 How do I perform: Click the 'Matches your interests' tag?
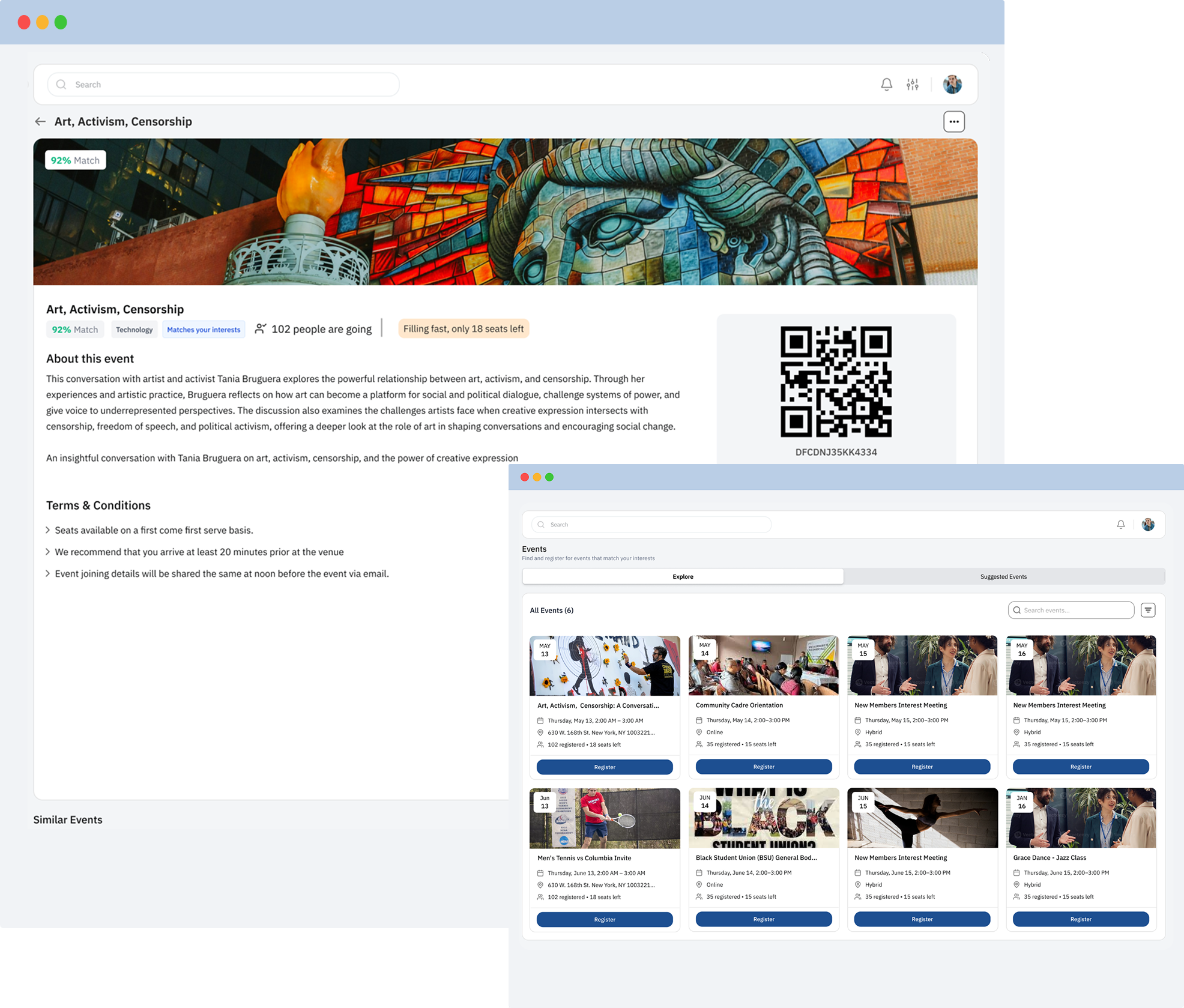tap(204, 330)
